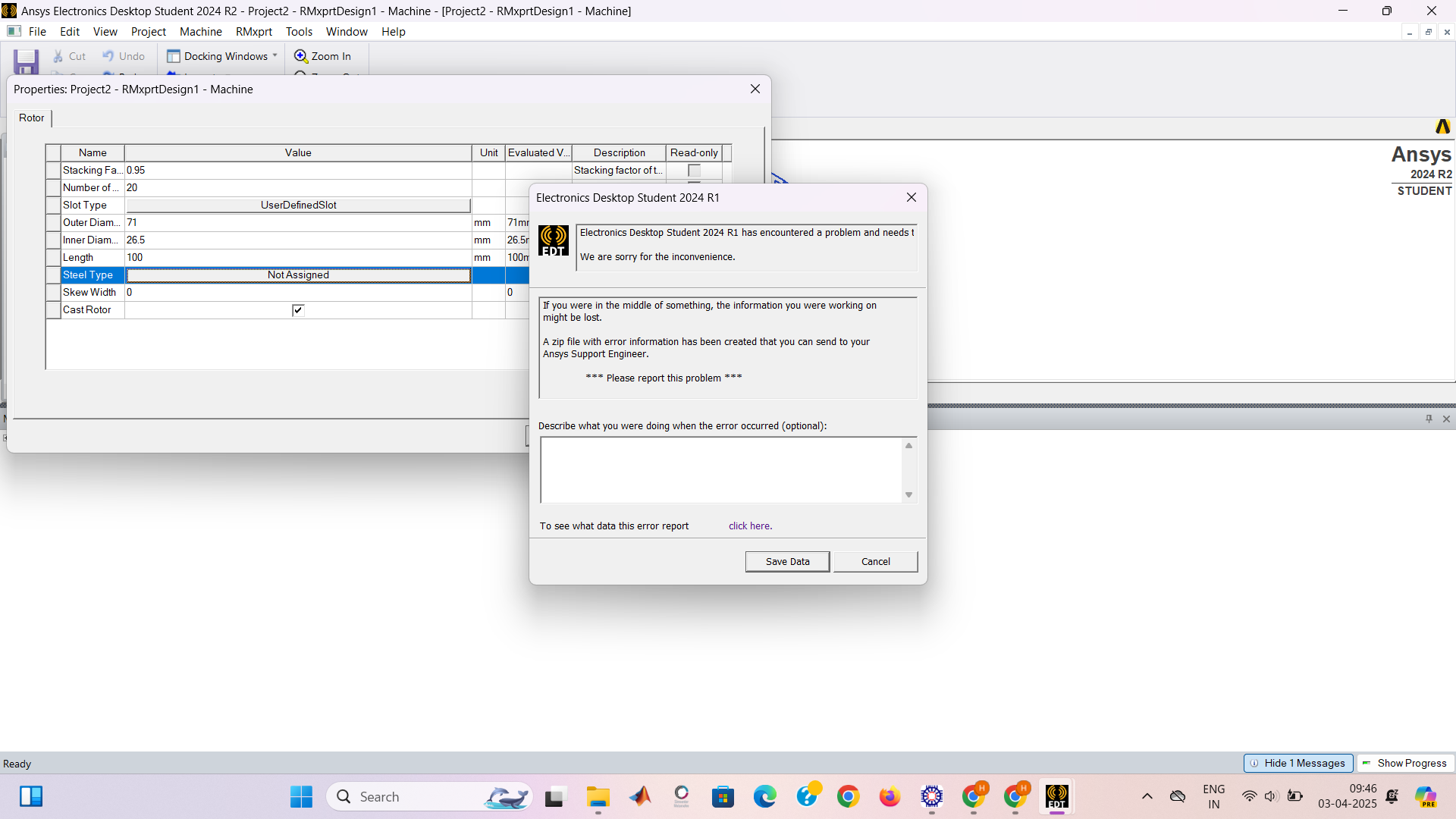Open File Explorer from taskbar
This screenshot has height=819, width=1456.
coord(598,797)
